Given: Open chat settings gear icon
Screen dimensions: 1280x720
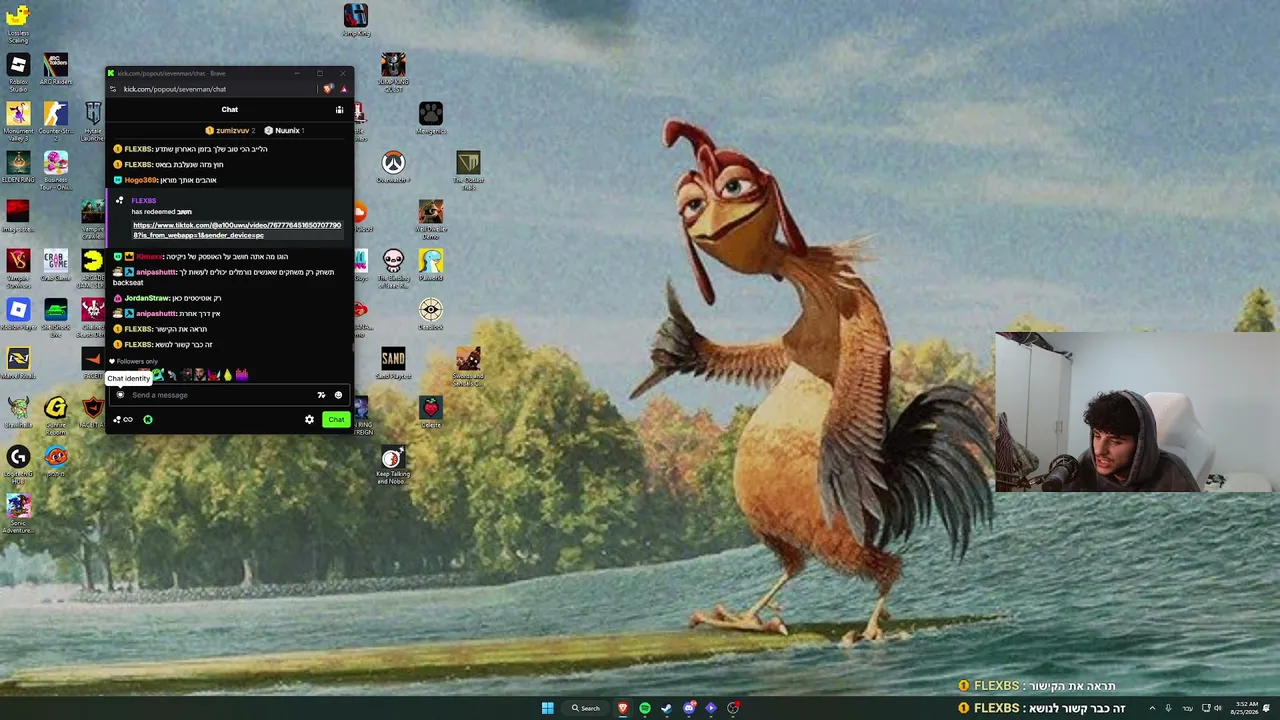Looking at the screenshot, I should (309, 420).
